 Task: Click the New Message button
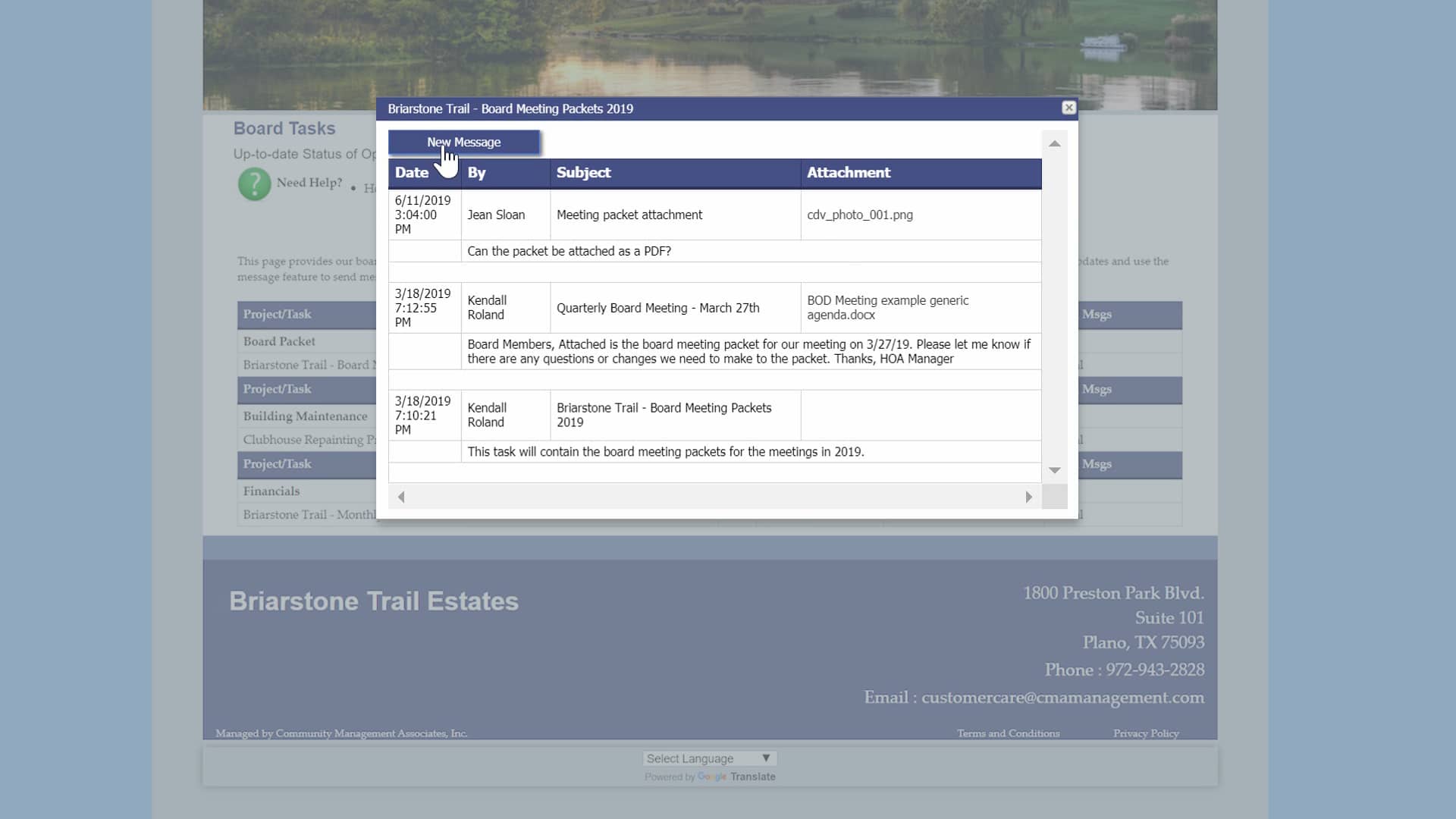point(463,142)
